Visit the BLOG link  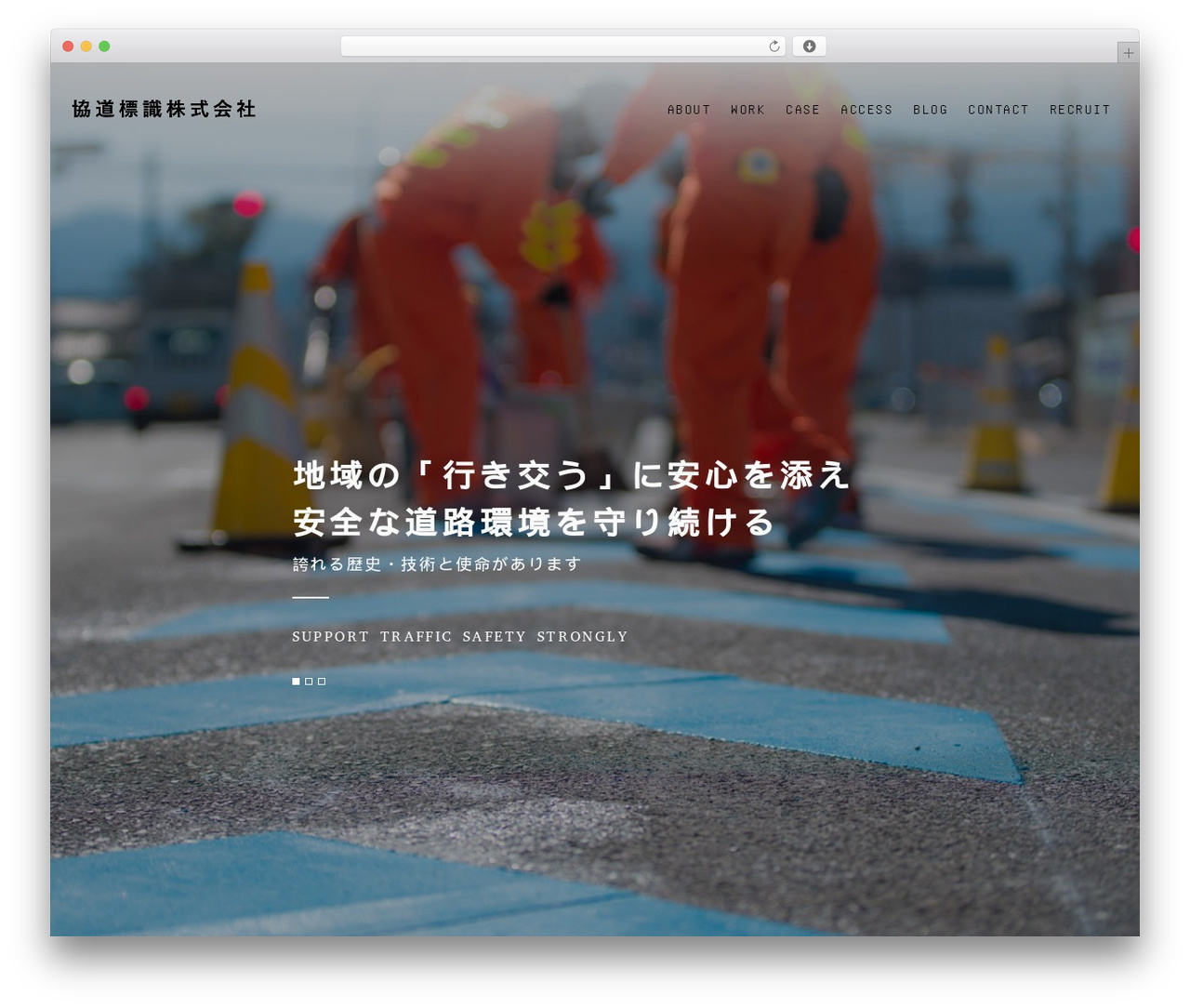coord(930,110)
